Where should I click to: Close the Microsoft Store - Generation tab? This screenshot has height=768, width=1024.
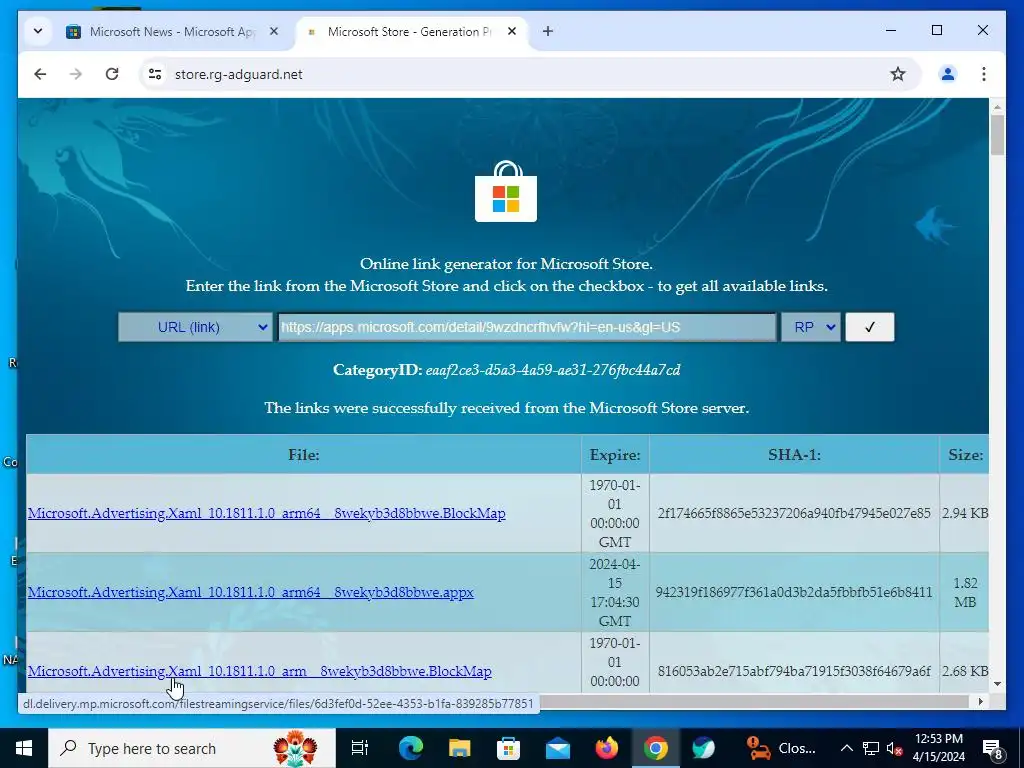[512, 31]
